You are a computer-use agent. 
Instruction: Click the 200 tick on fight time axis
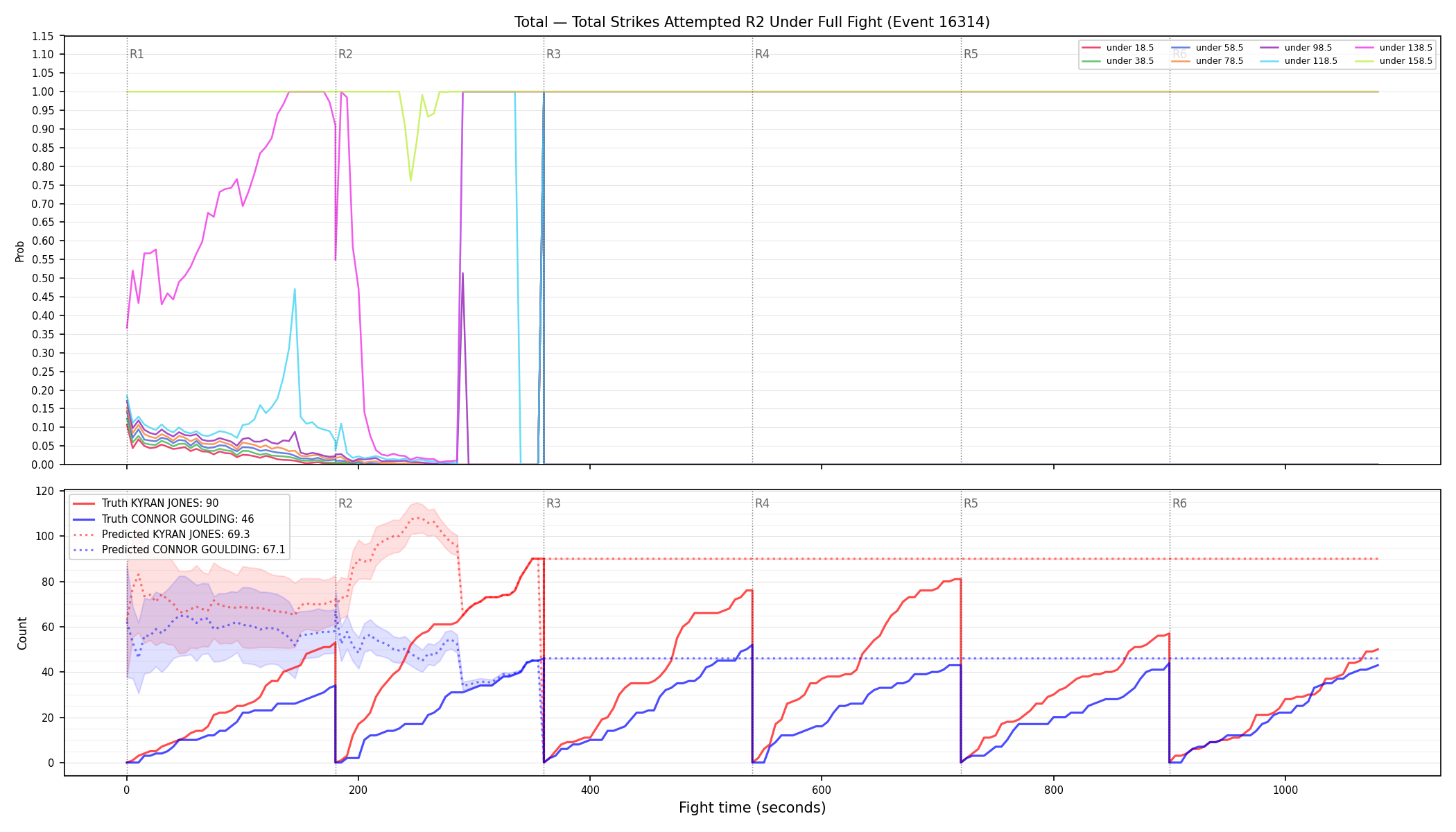point(358,790)
